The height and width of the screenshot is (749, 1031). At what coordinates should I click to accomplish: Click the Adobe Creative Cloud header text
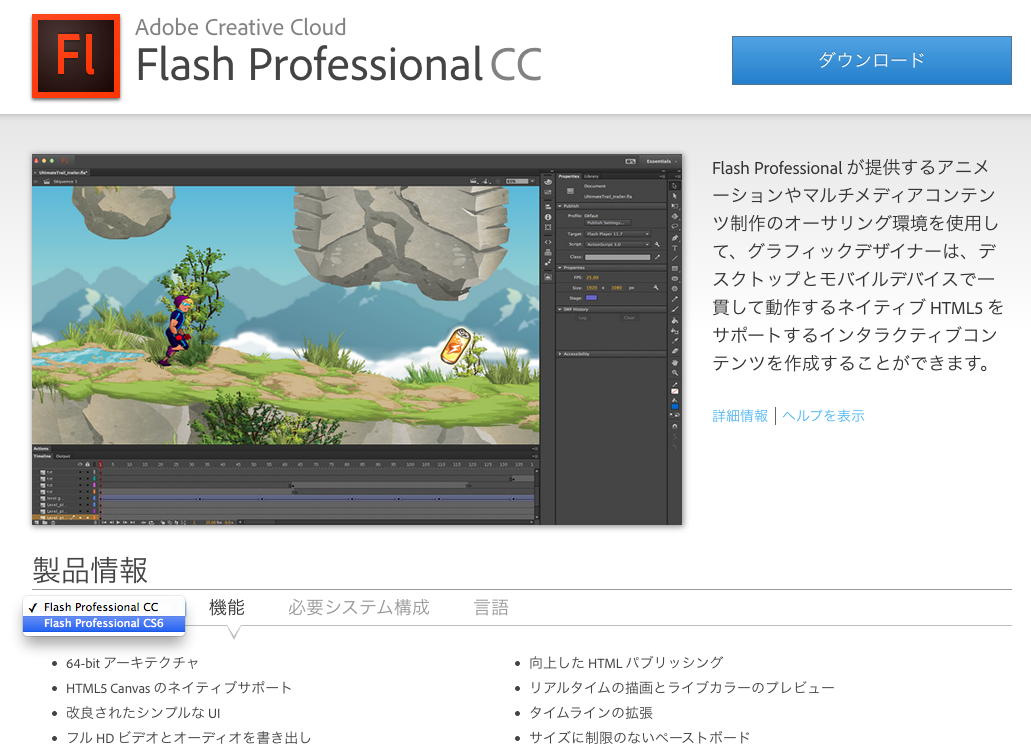(241, 27)
